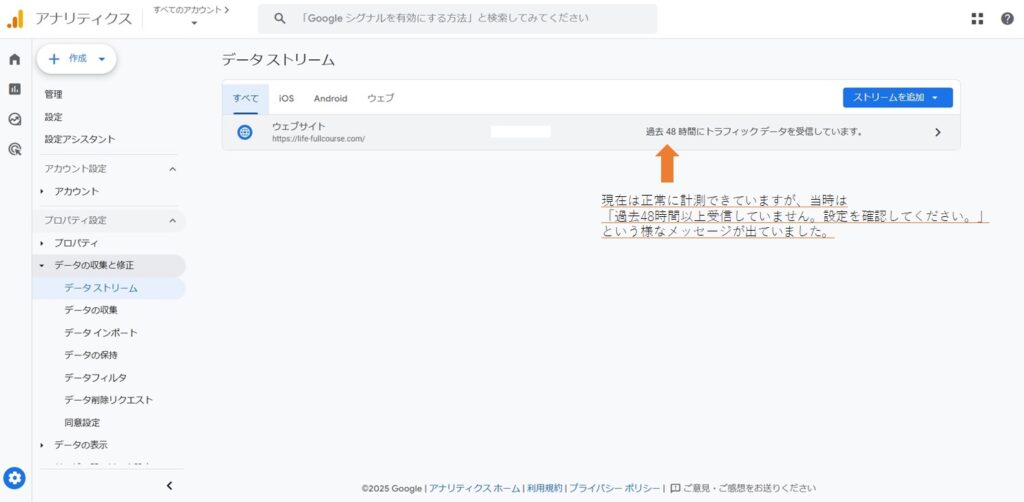This screenshot has width=1024, height=502.
Task: Open the ストリームを追加 dropdown button
Action: click(897, 97)
